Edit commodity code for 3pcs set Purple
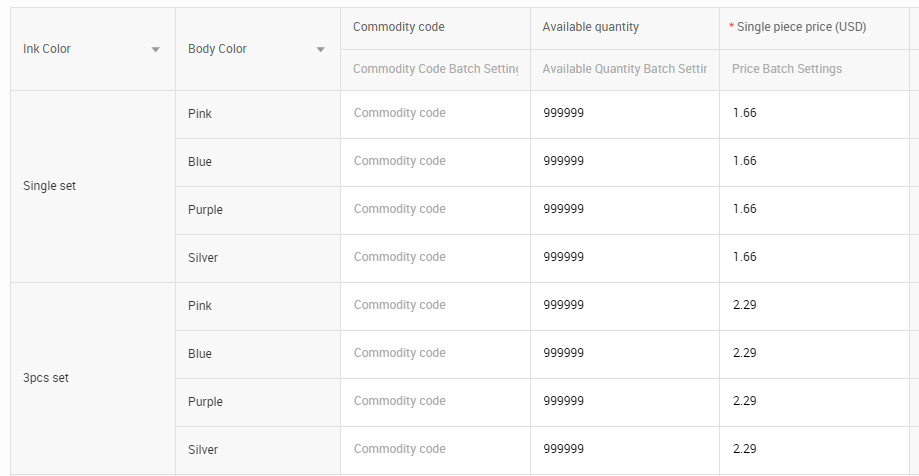This screenshot has width=919, height=476. point(435,402)
